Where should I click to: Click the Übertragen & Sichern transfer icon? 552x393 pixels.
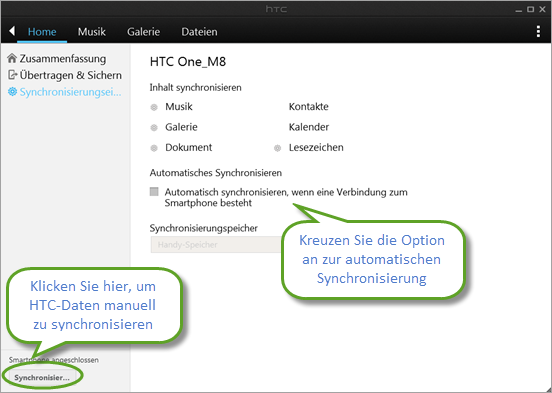point(12,75)
